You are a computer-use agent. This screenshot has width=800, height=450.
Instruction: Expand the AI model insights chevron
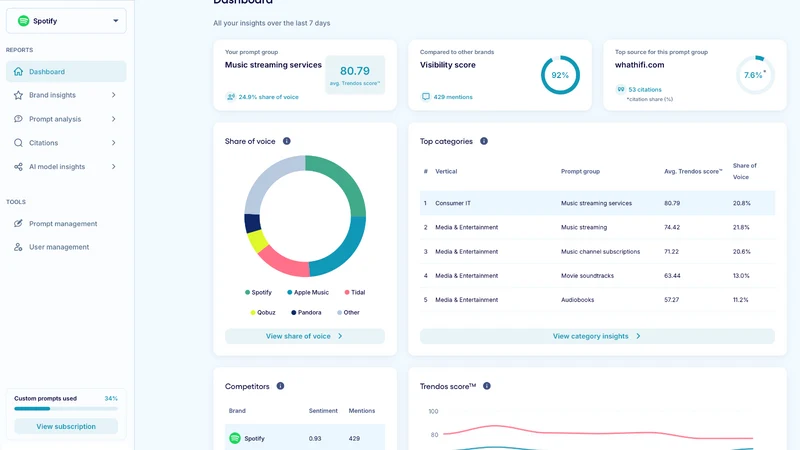pyautogui.click(x=113, y=167)
